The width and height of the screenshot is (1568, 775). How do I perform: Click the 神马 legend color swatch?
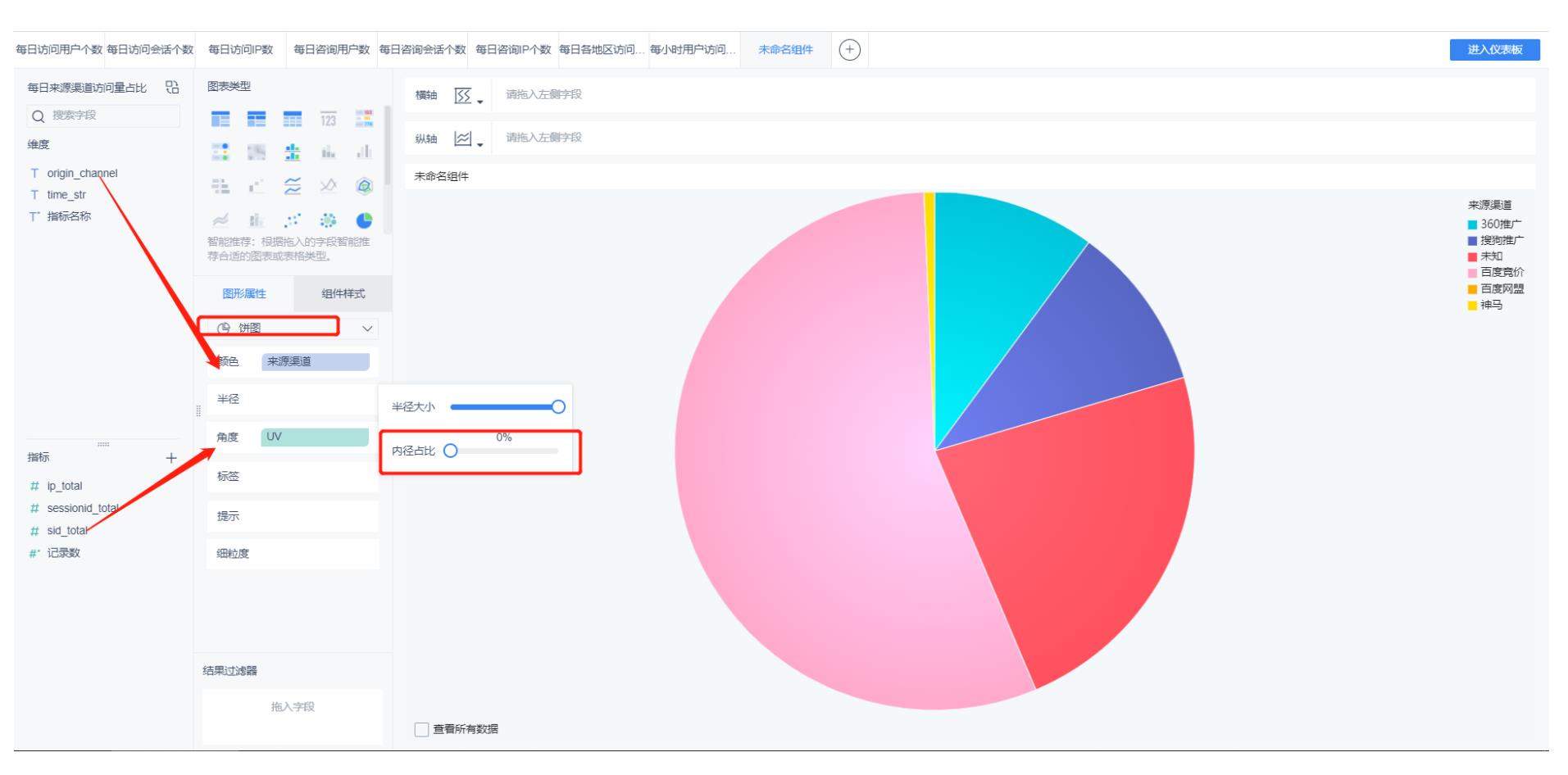tap(1472, 306)
